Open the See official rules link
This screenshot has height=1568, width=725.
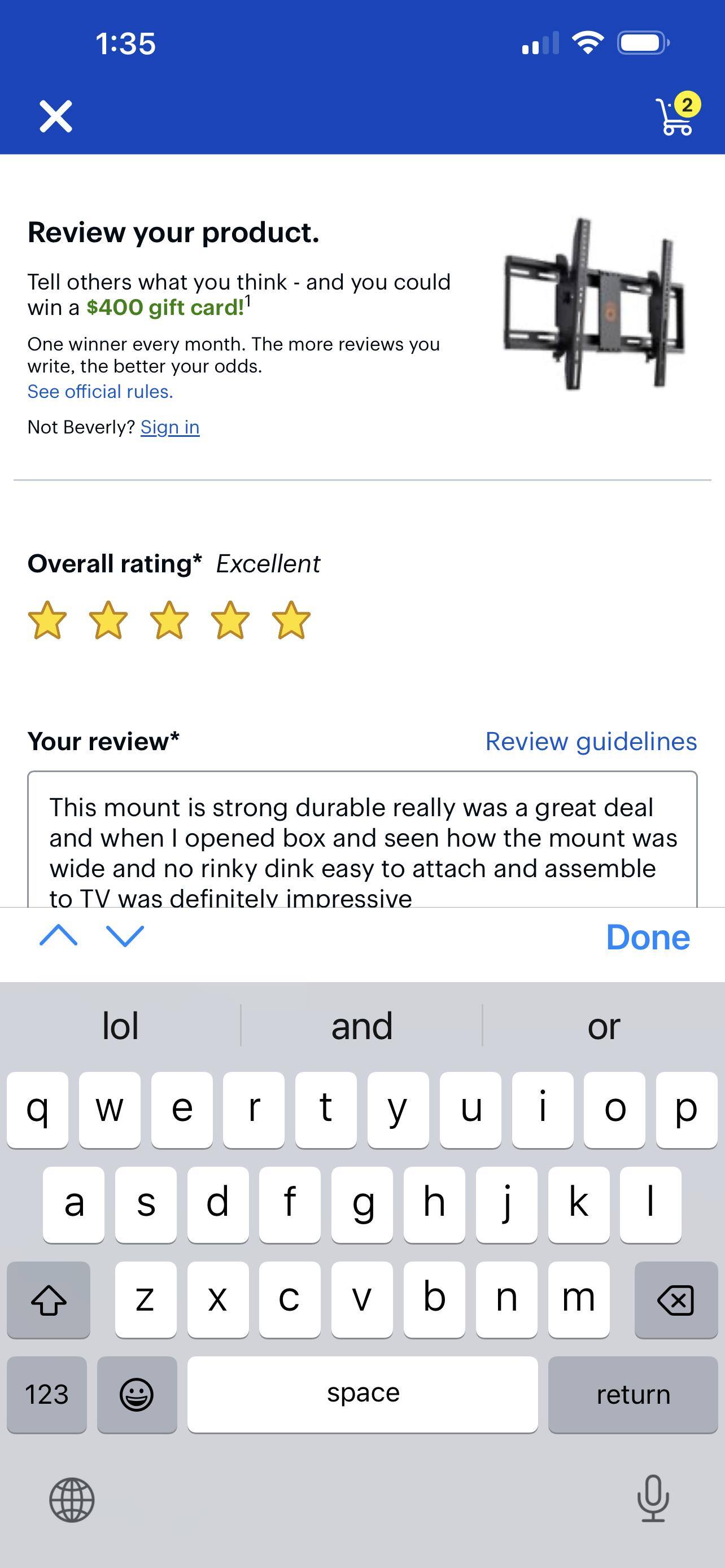point(101,391)
